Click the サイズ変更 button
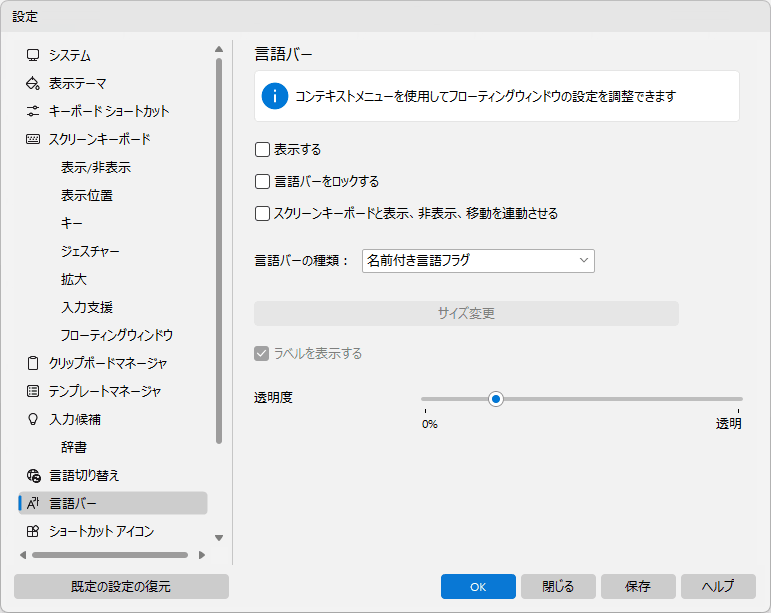 coord(466,313)
